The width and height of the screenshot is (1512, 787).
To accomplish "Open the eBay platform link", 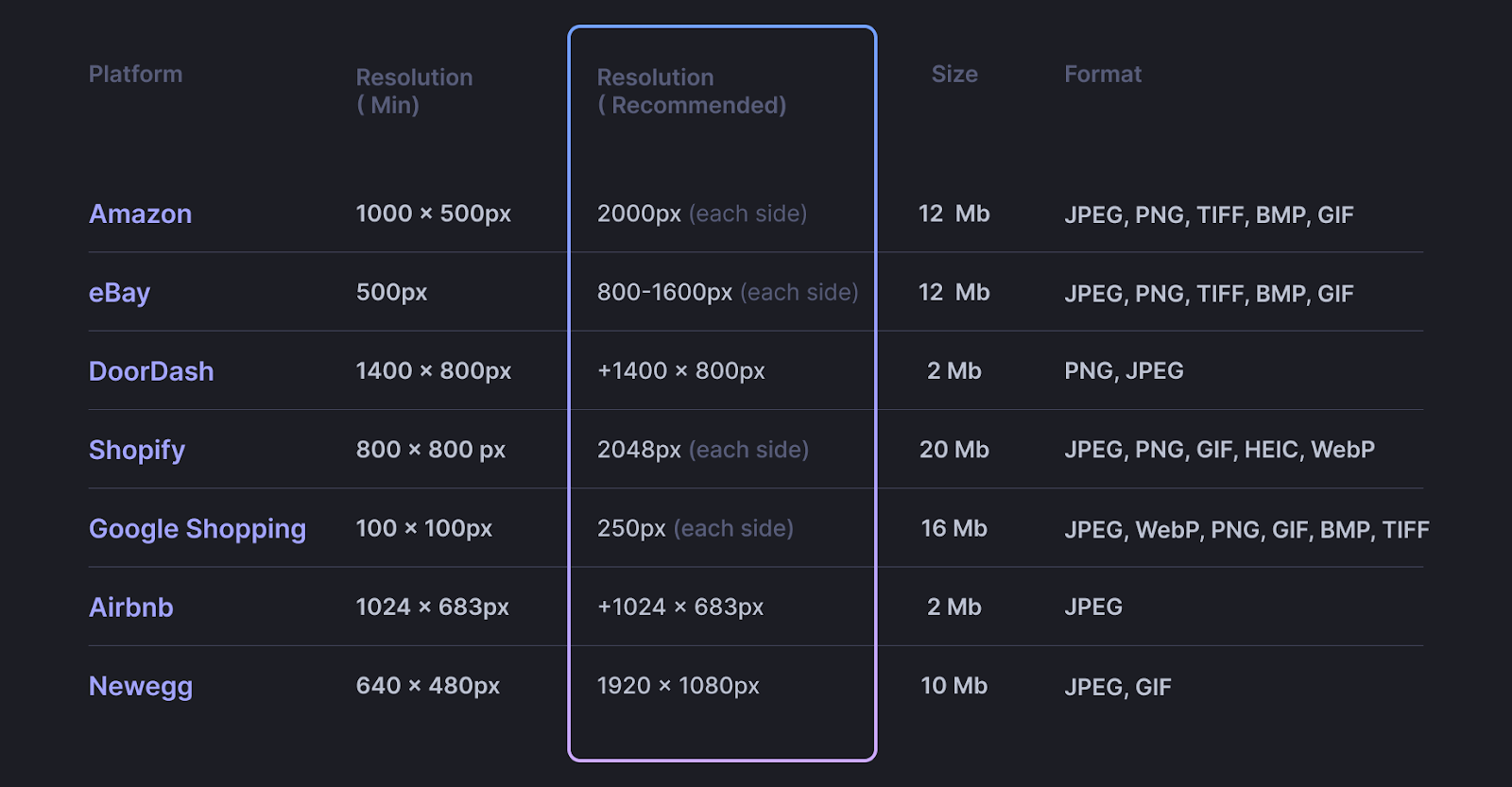I will point(119,293).
